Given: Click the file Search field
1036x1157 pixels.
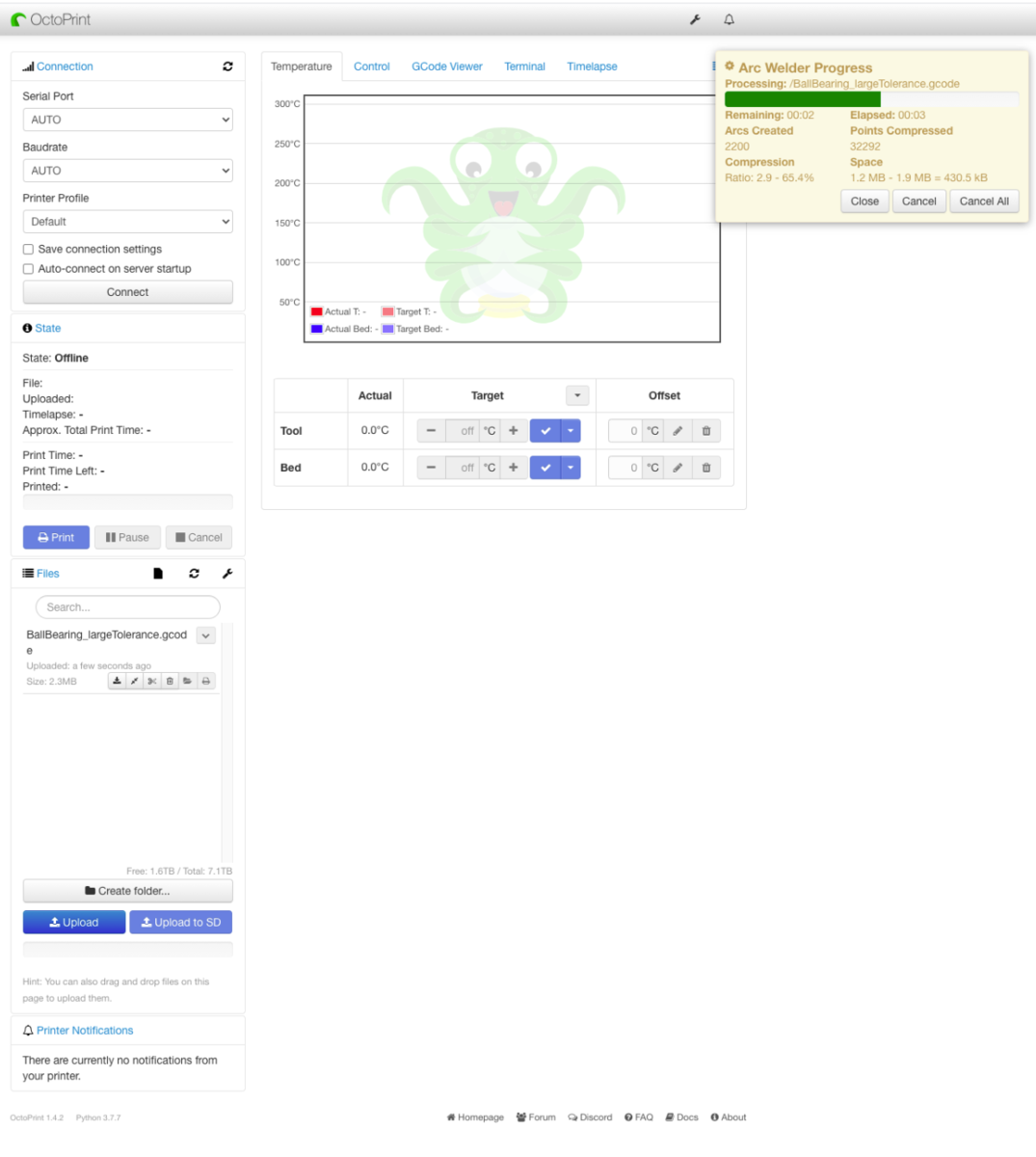Looking at the screenshot, I should coord(128,607).
